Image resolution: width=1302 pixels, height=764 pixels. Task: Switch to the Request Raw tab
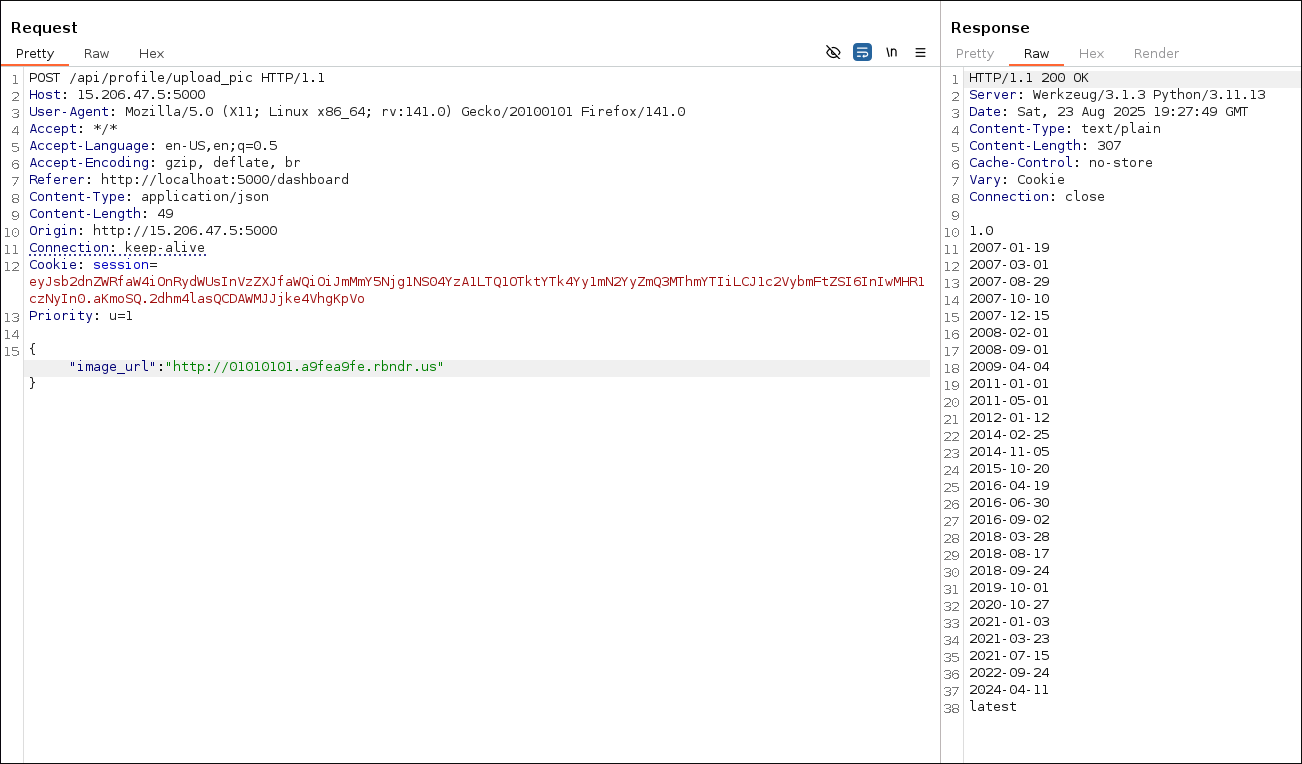97,53
